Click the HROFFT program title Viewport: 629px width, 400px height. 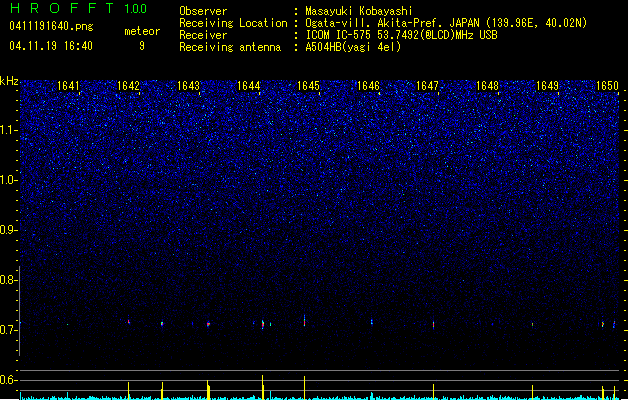click(x=62, y=8)
